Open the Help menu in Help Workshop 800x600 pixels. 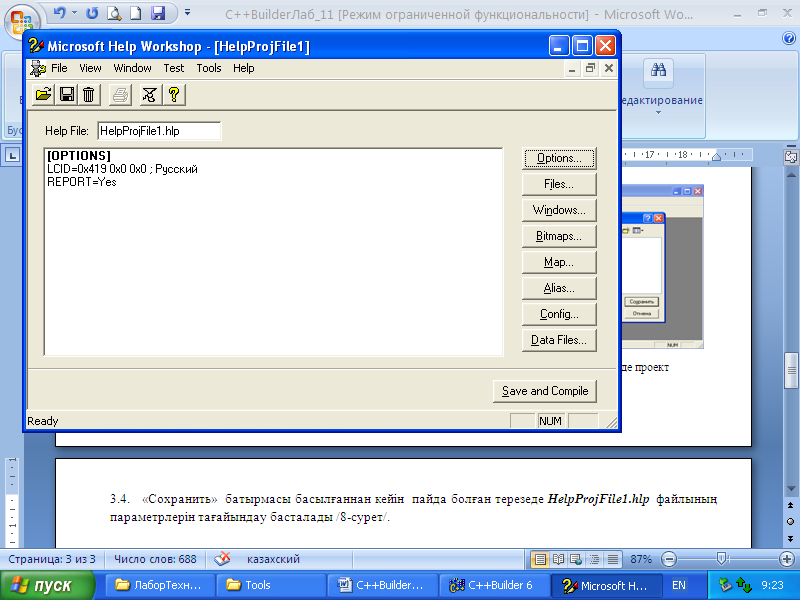point(243,68)
